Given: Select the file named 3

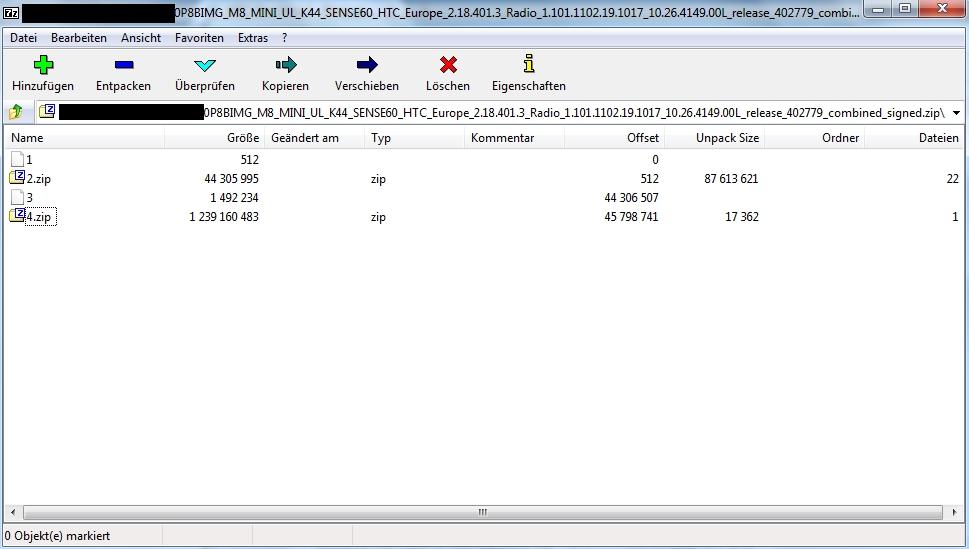Looking at the screenshot, I should tap(29, 198).
